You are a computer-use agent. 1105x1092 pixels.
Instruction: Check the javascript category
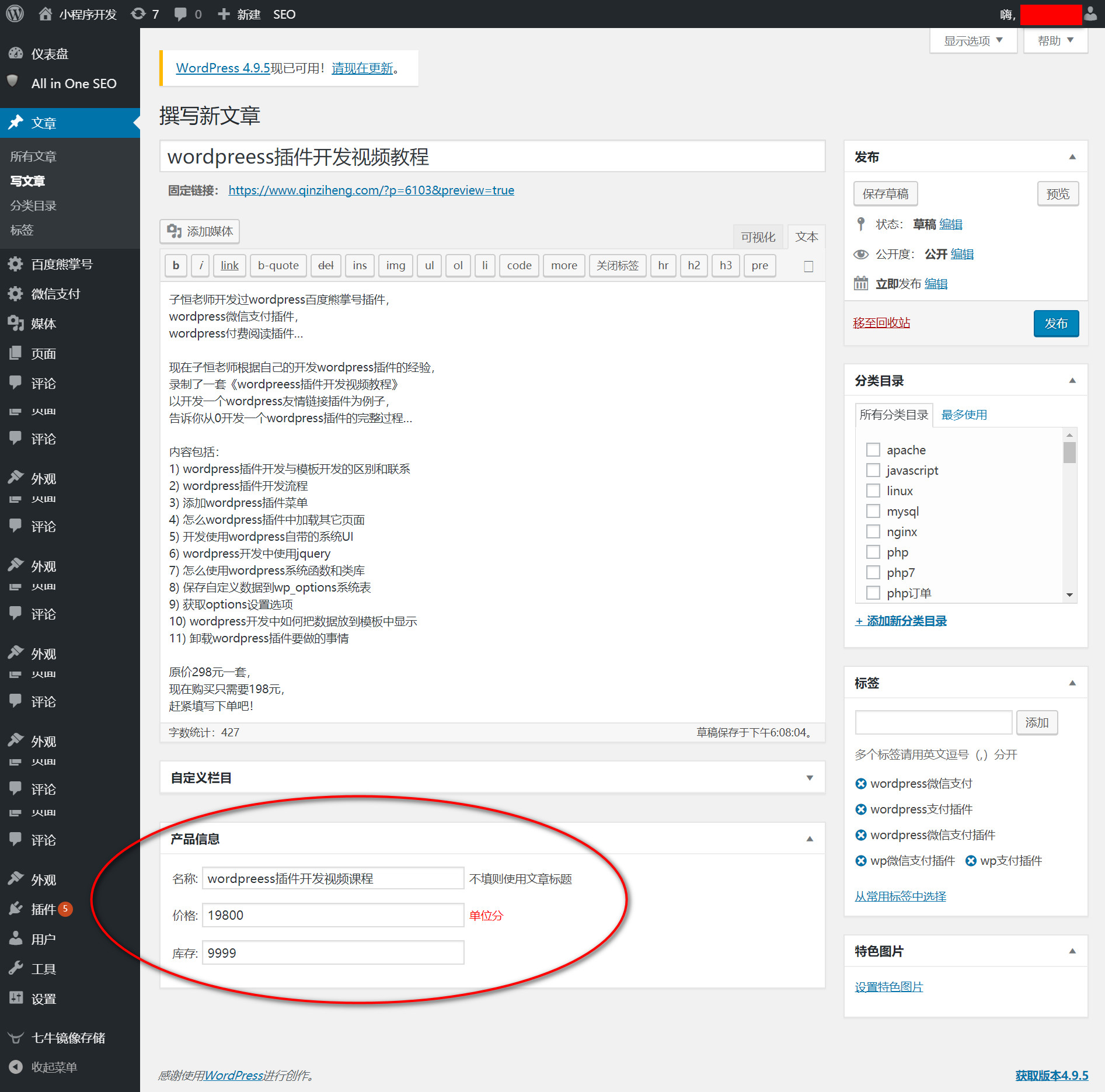point(873,470)
